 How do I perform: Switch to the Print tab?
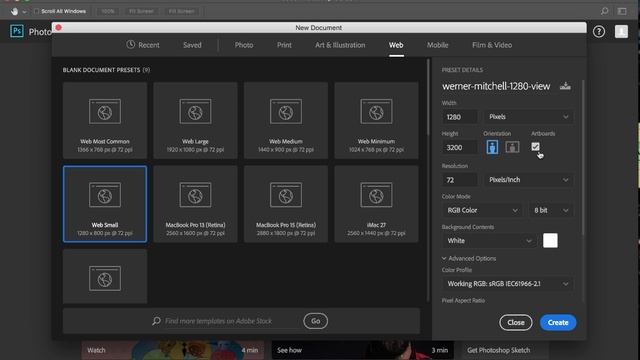[x=284, y=45]
